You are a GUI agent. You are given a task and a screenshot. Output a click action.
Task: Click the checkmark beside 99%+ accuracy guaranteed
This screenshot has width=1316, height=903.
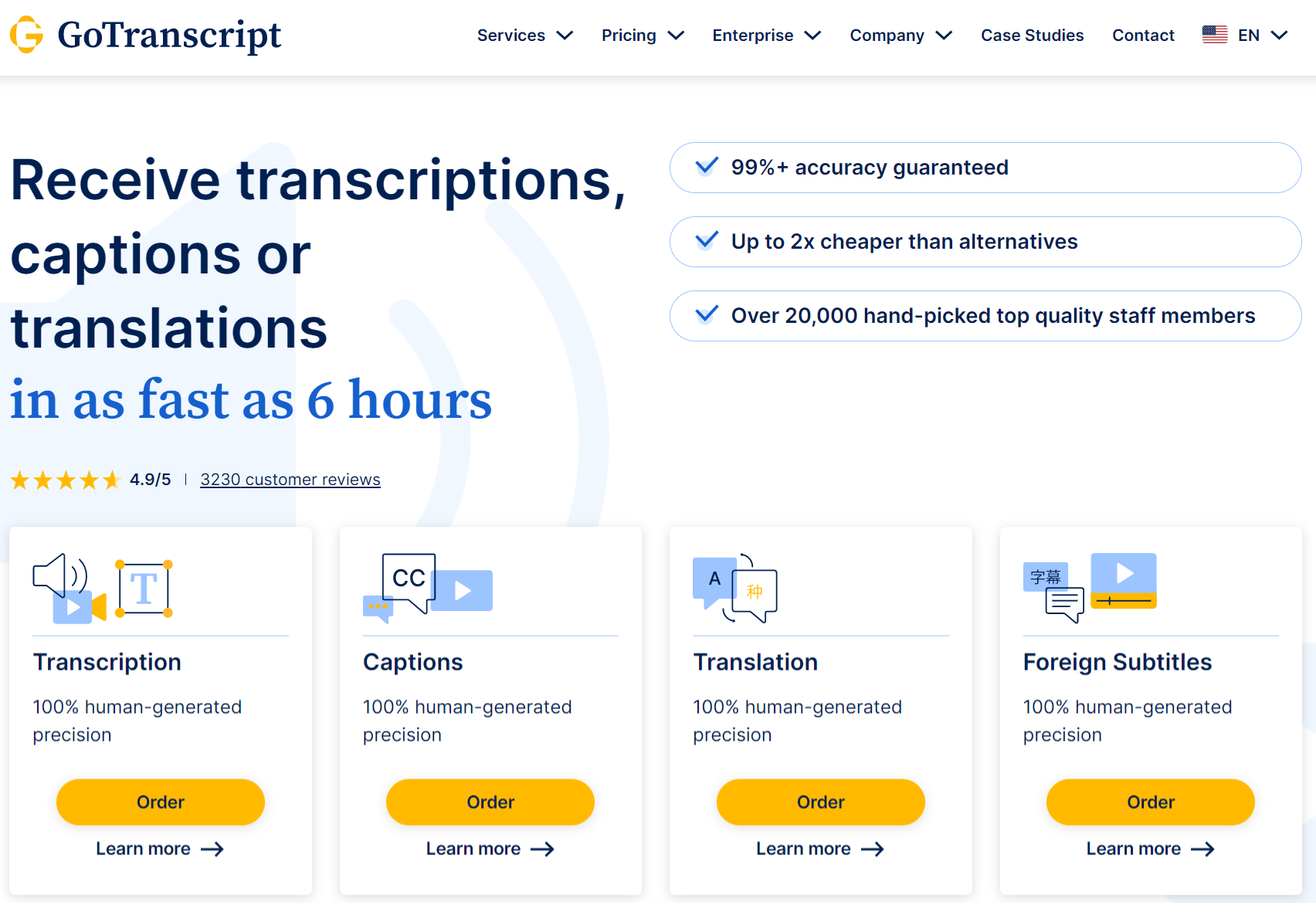pos(705,167)
